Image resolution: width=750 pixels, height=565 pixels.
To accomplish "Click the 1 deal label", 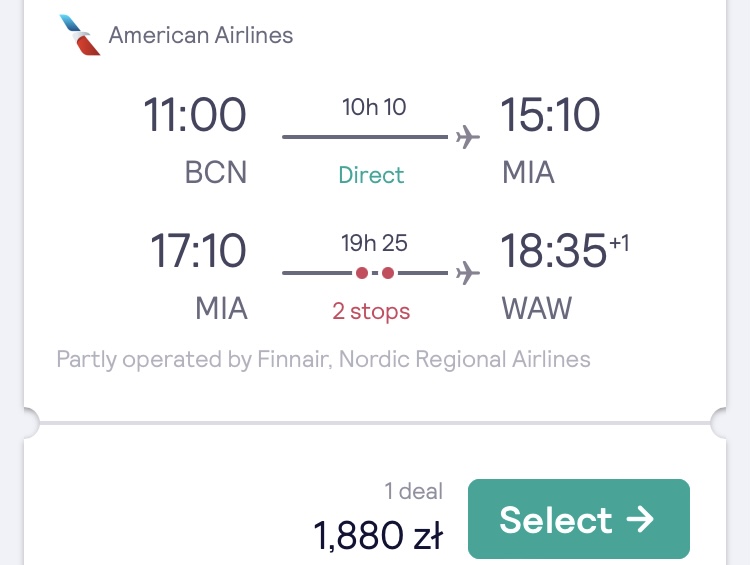I will [x=414, y=491].
